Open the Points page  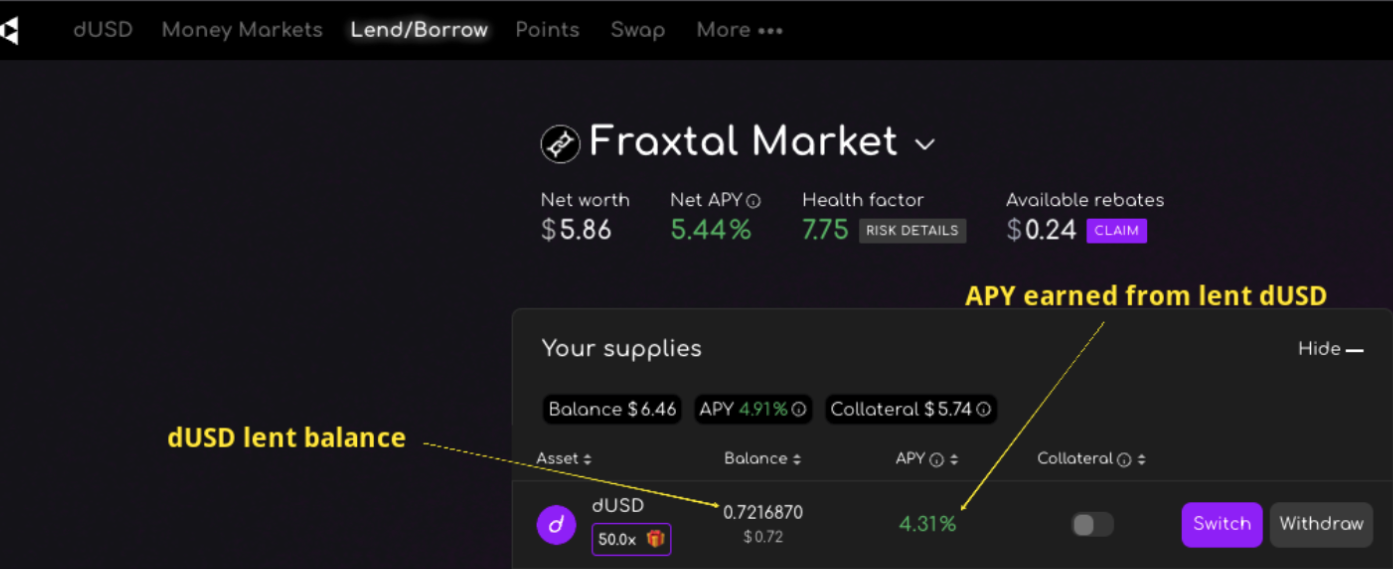pos(547,30)
